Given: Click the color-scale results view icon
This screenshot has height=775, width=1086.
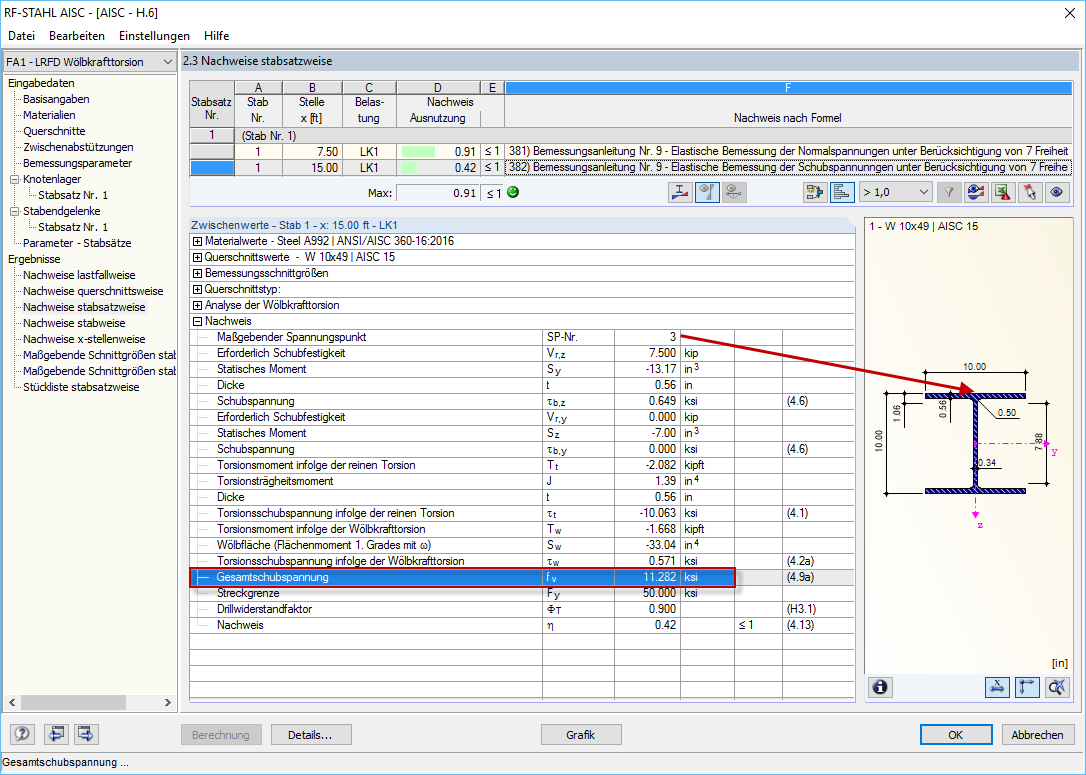Looking at the screenshot, I should click(976, 193).
